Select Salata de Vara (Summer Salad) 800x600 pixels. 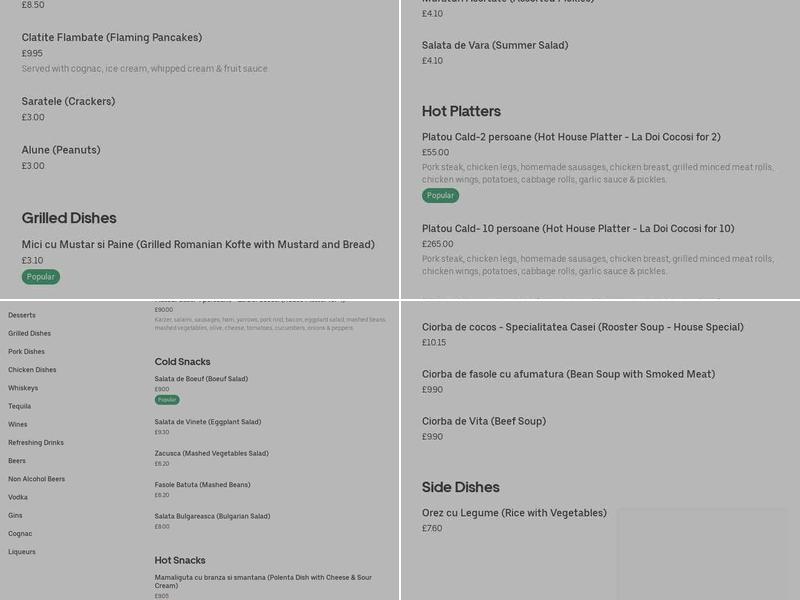[x=495, y=45]
